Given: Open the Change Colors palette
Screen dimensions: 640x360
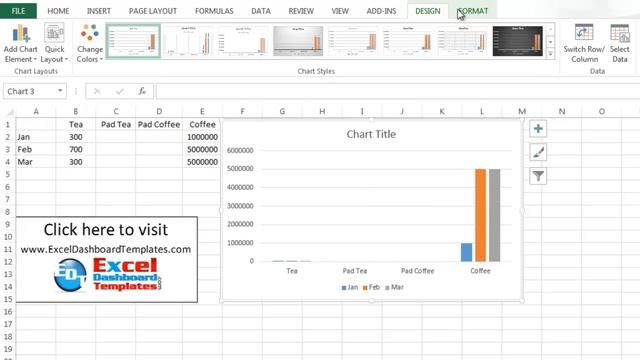Looking at the screenshot, I should click(90, 43).
